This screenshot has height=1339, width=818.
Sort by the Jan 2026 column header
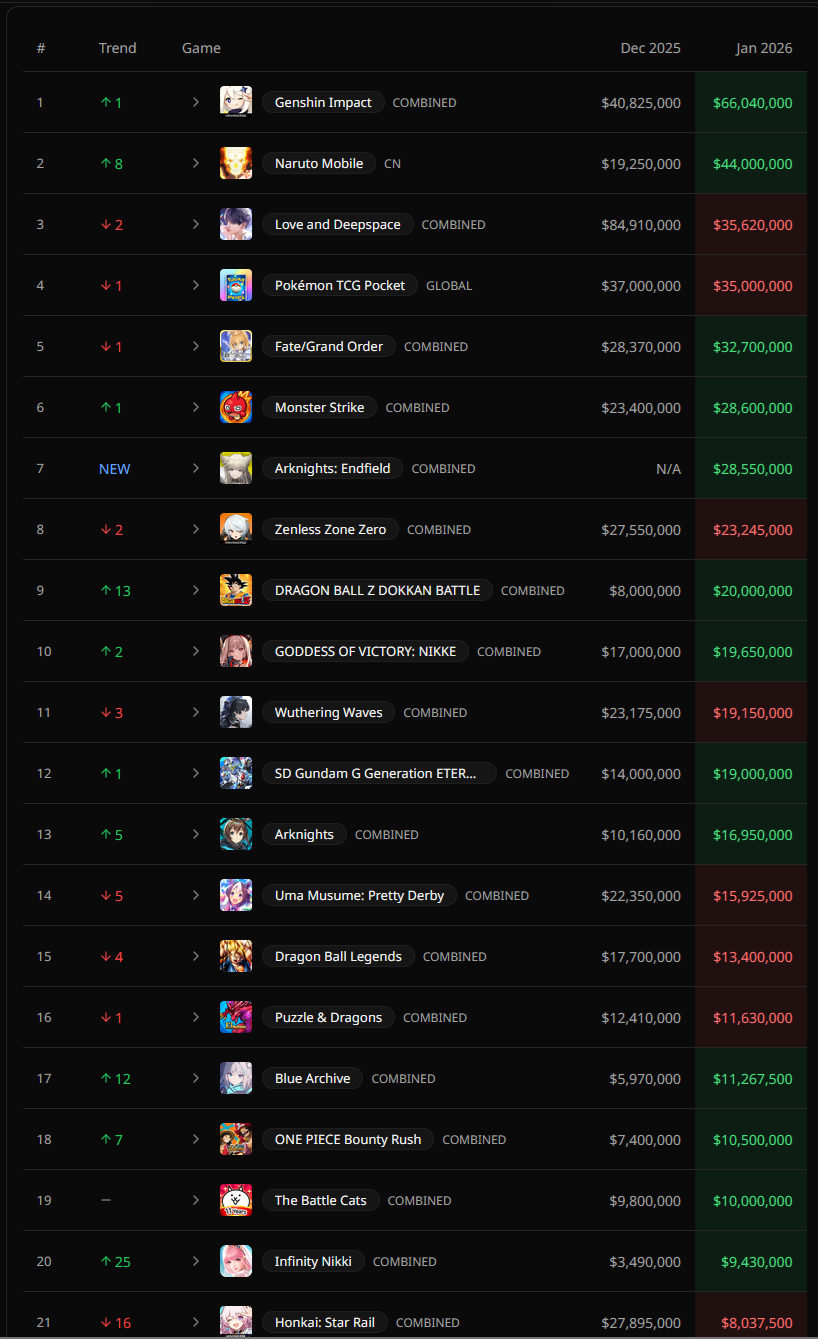pyautogui.click(x=763, y=48)
